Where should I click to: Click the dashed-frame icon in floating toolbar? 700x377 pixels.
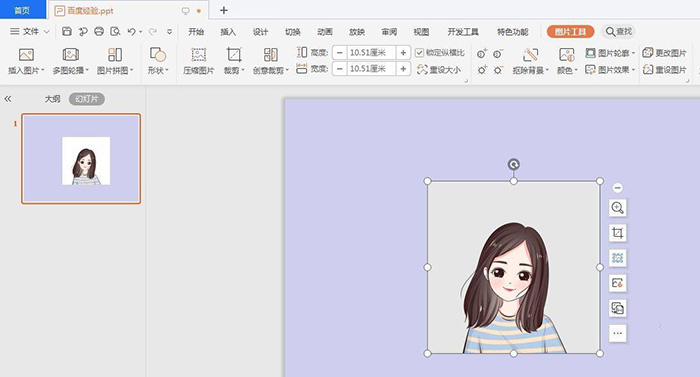[x=617, y=258]
